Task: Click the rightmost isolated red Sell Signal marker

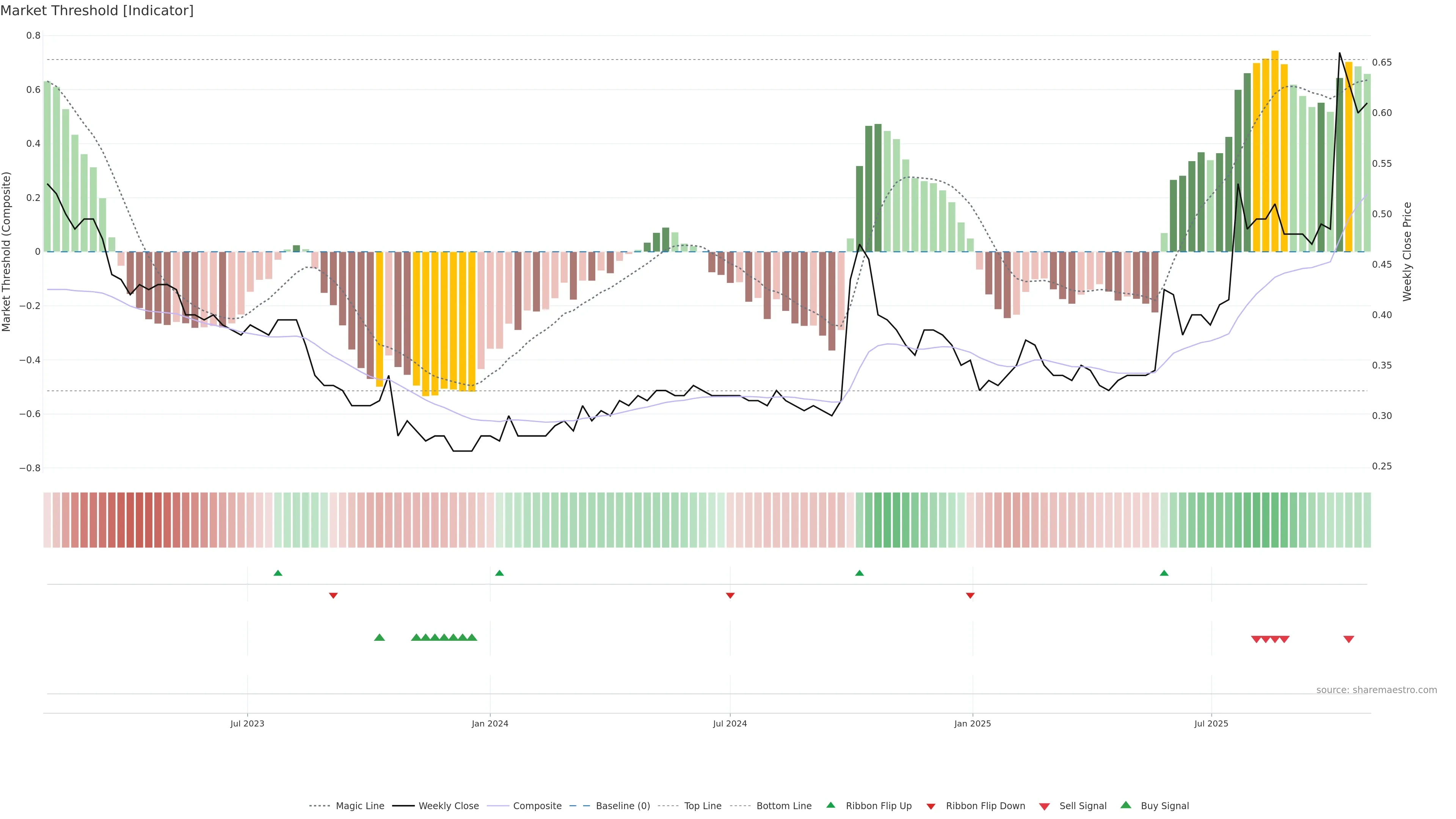Action: click(x=1348, y=639)
